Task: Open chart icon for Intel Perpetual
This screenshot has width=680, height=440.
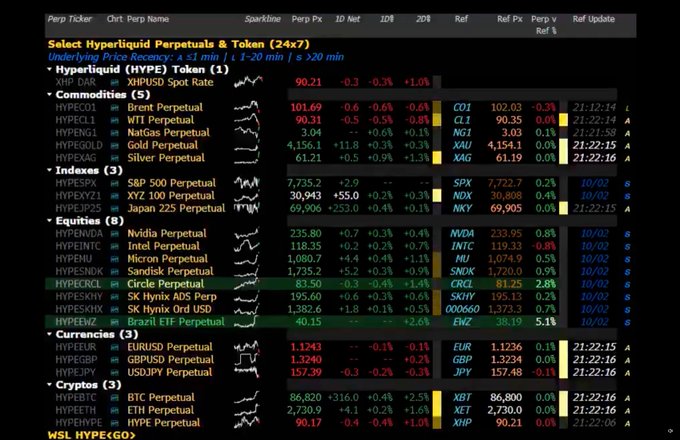Action: [x=114, y=246]
